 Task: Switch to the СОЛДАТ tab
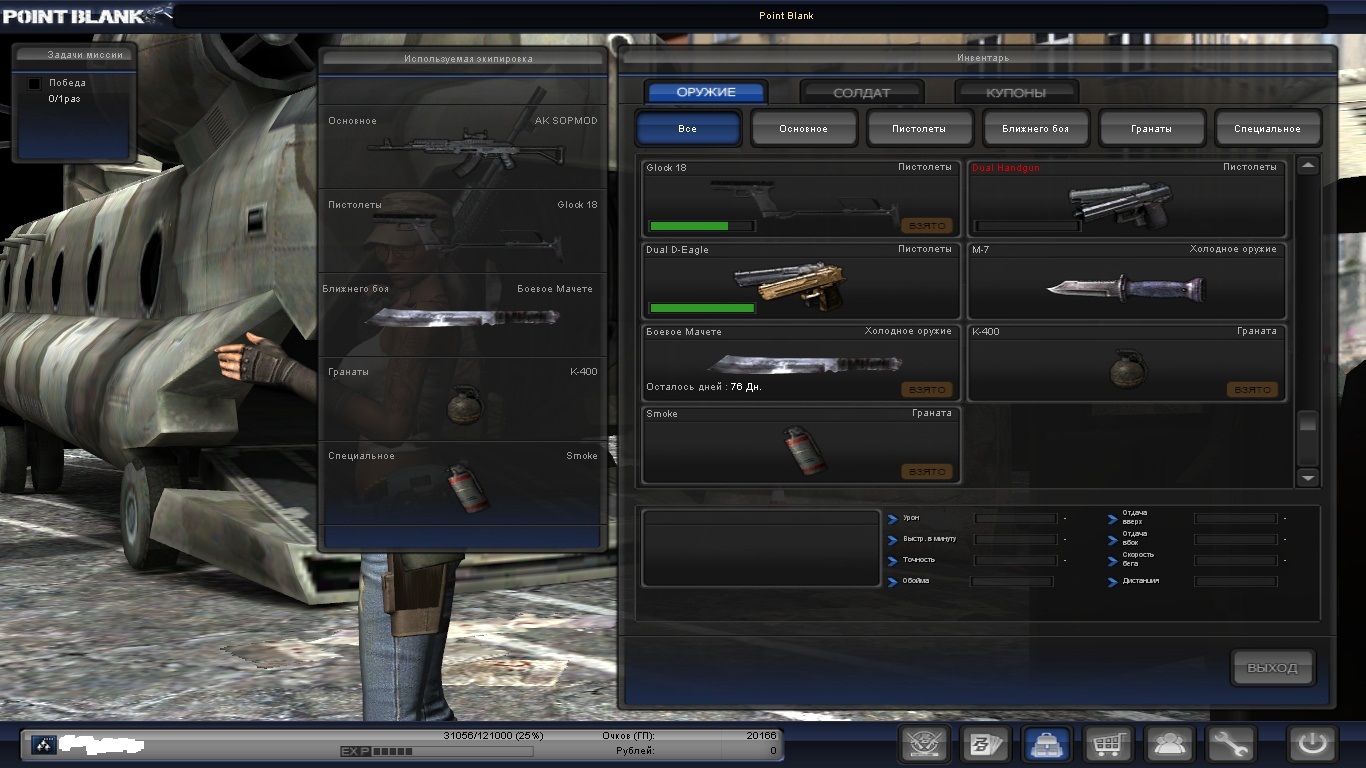pos(862,93)
